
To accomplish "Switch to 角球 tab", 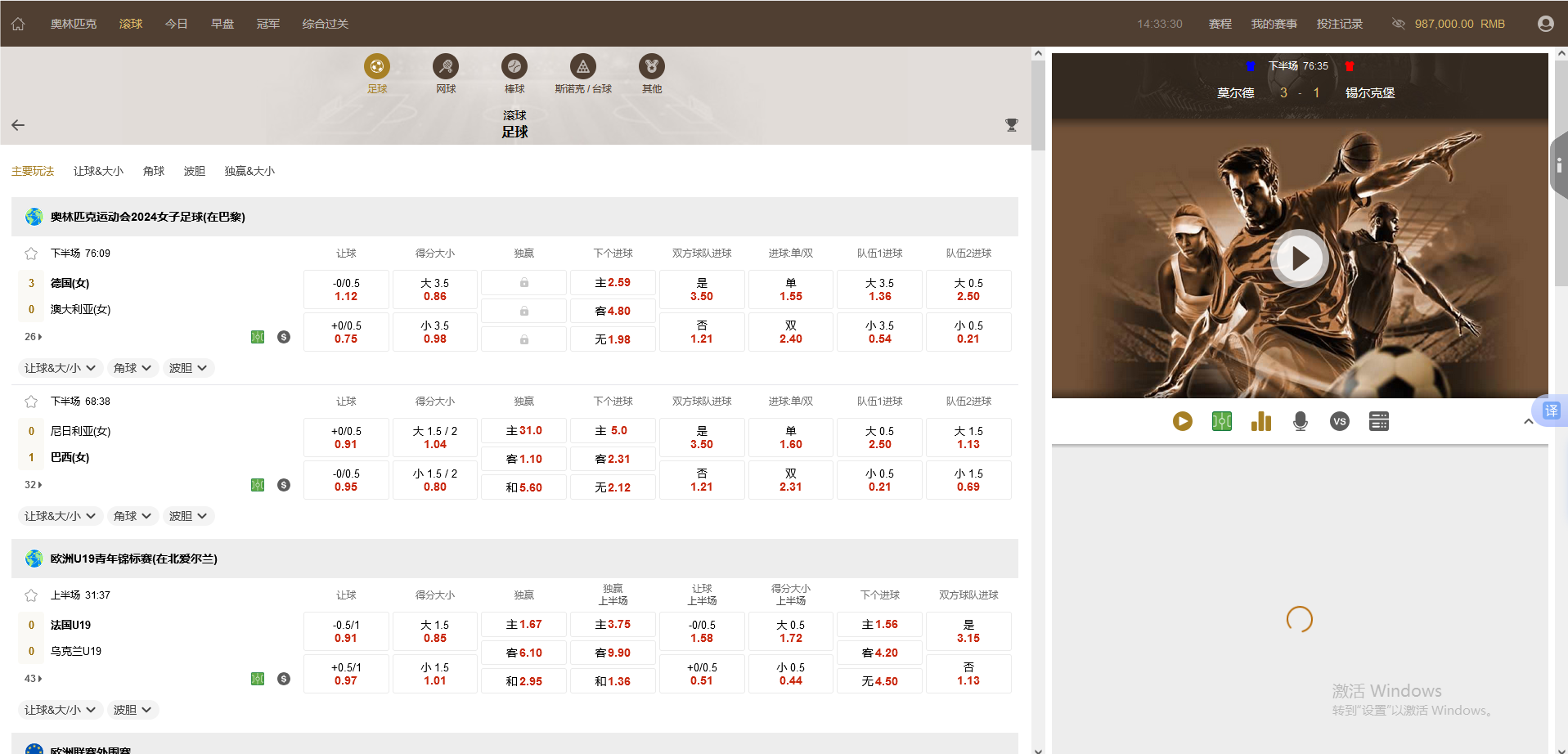I will pos(154,171).
